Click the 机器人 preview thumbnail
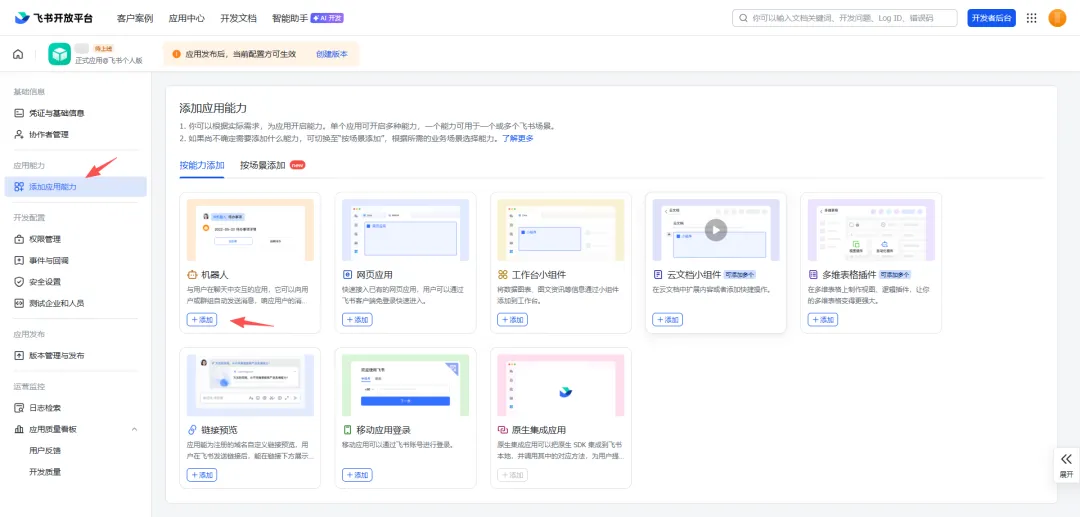This screenshot has width=1080, height=517. point(250,230)
